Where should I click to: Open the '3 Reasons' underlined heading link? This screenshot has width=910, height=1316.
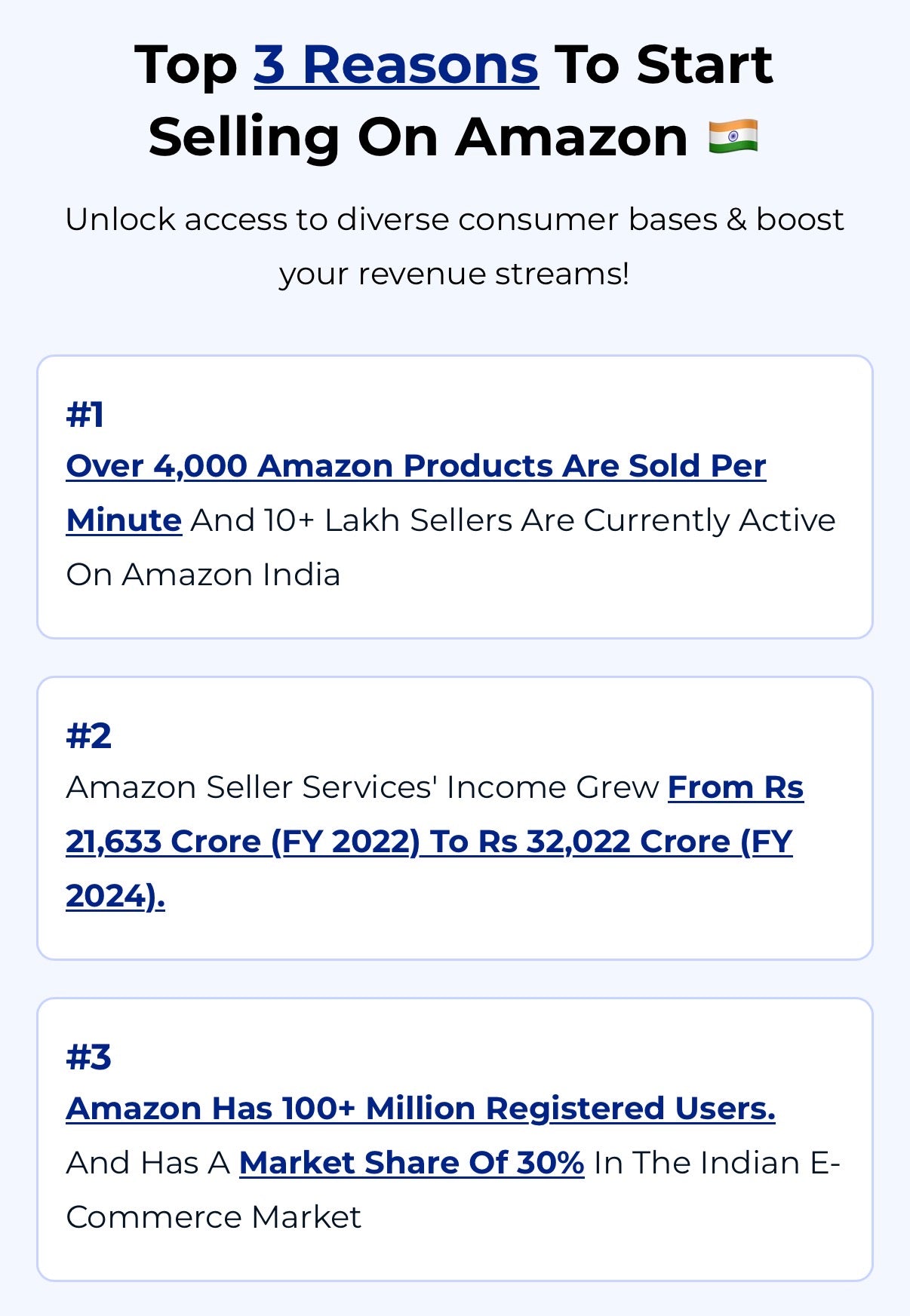(396, 65)
